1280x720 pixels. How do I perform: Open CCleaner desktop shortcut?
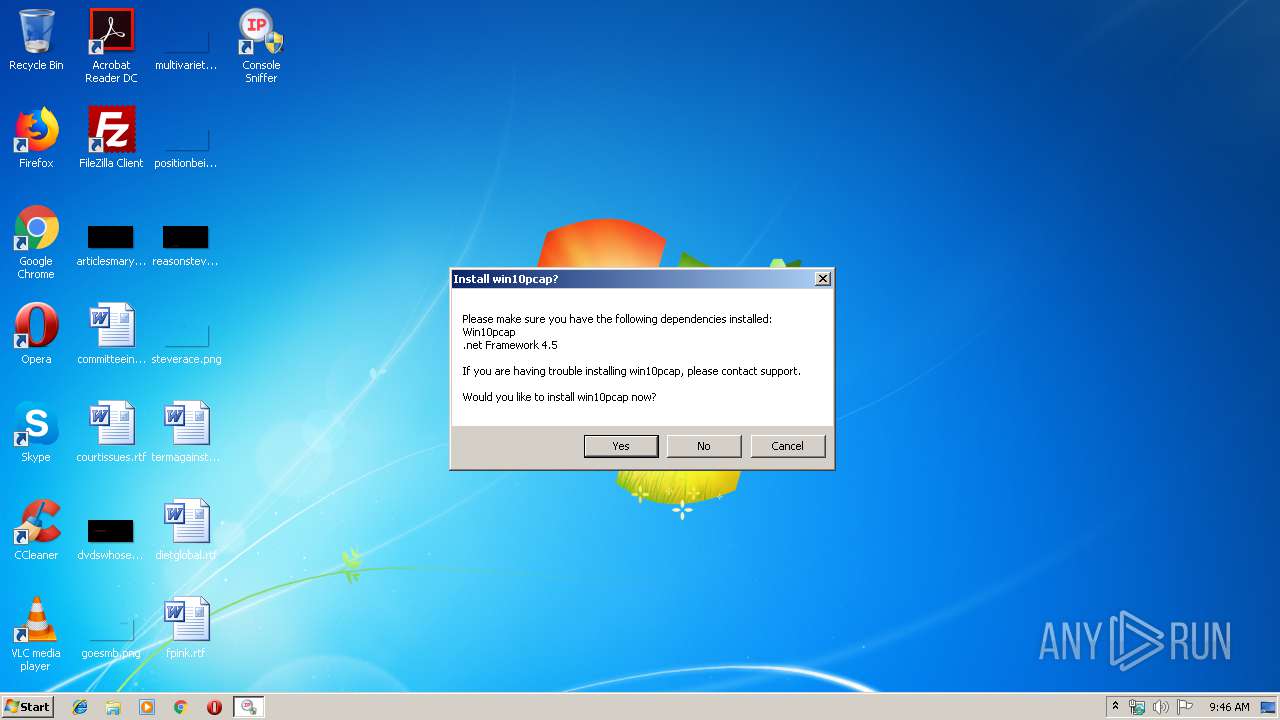[x=36, y=530]
